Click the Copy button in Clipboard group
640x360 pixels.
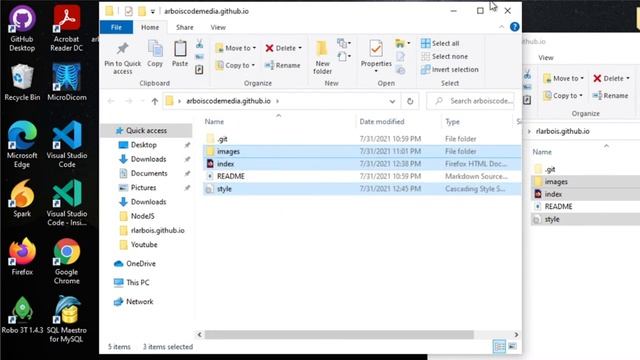pyautogui.click(x=155, y=53)
